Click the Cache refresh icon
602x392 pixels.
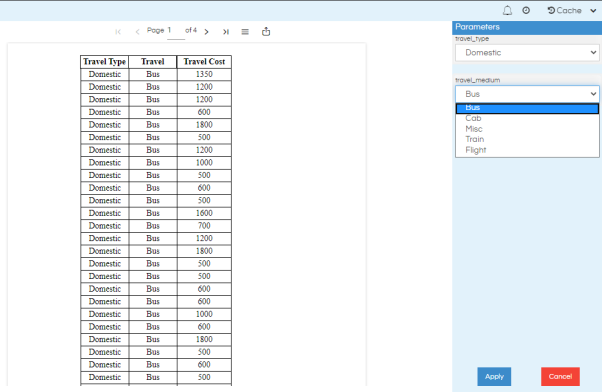tap(551, 10)
